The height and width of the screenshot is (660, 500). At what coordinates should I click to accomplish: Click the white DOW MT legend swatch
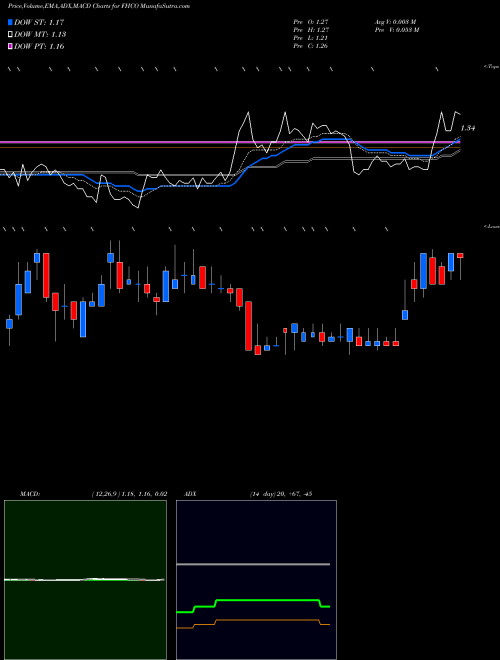[x=10, y=35]
